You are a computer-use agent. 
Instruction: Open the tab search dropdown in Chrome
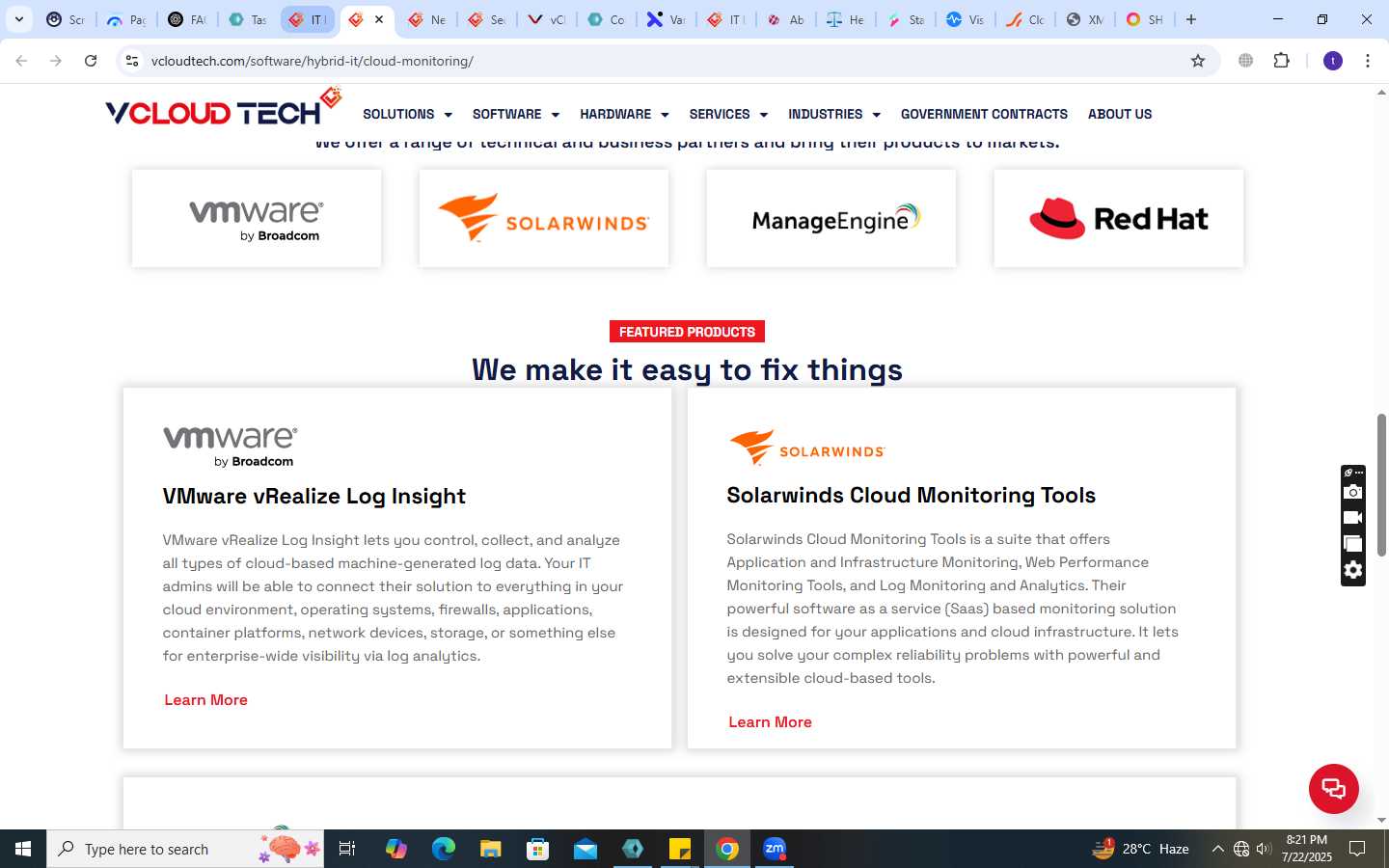18,19
